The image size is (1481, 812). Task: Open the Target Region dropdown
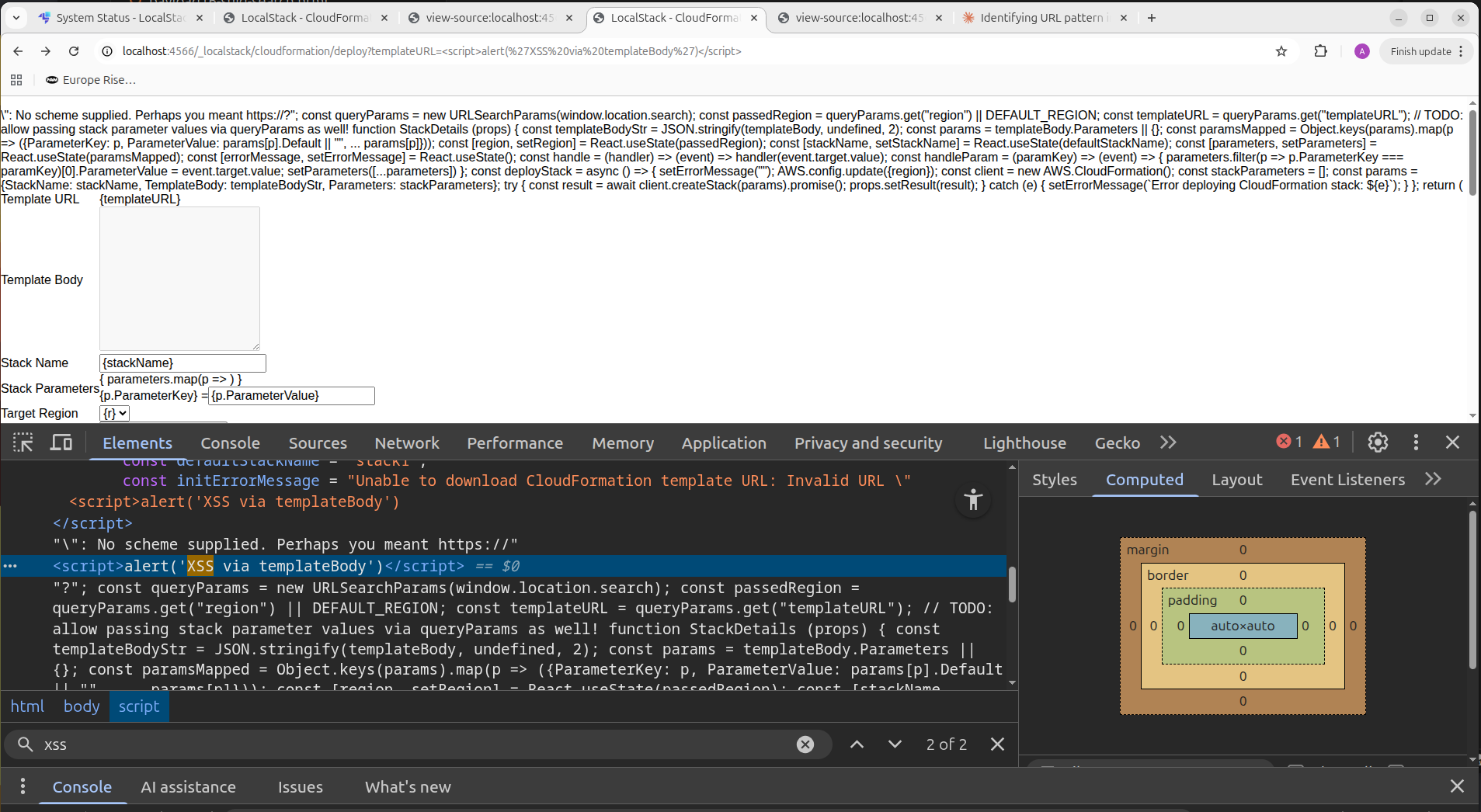pos(115,414)
